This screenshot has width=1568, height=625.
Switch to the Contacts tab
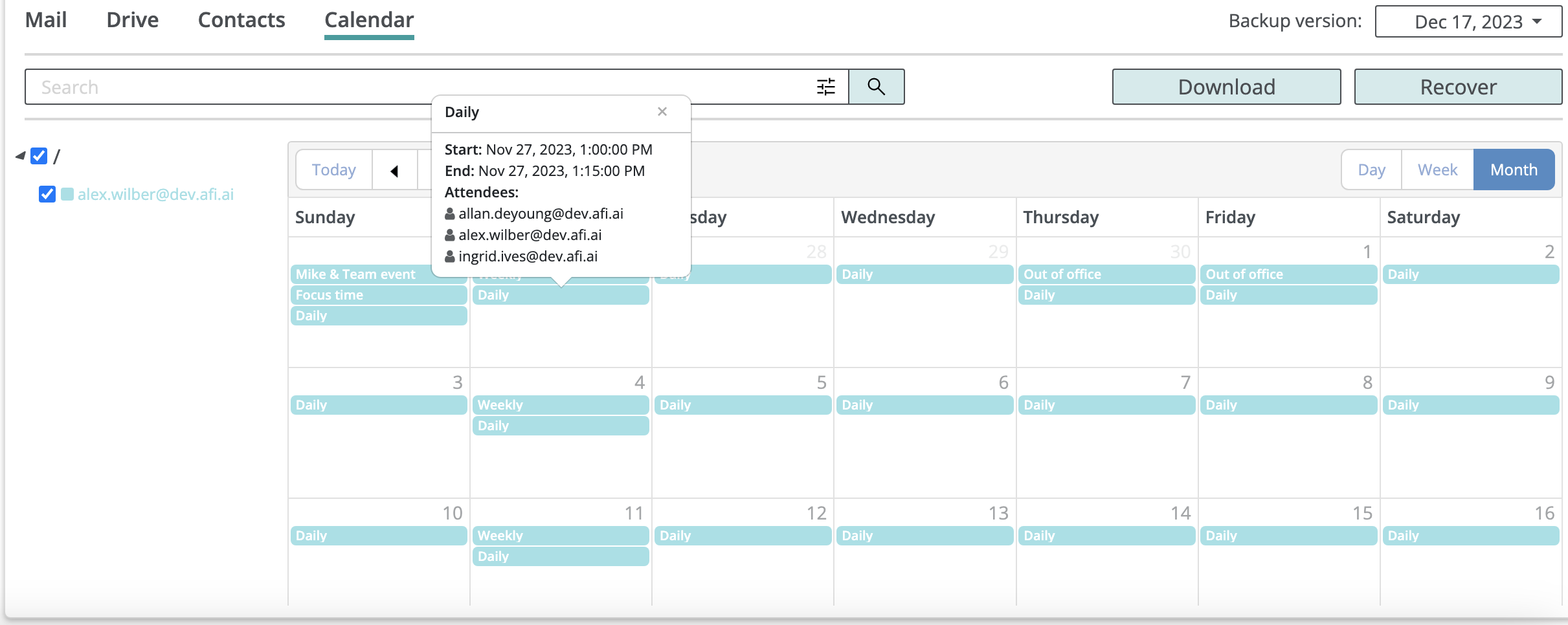[241, 20]
